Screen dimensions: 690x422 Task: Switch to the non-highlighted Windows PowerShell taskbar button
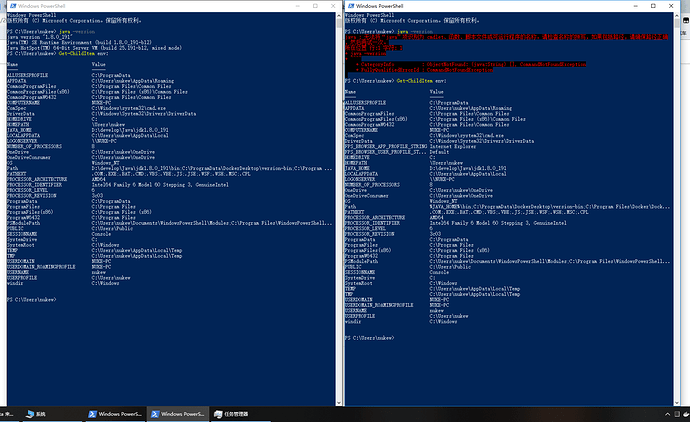(x=115, y=414)
